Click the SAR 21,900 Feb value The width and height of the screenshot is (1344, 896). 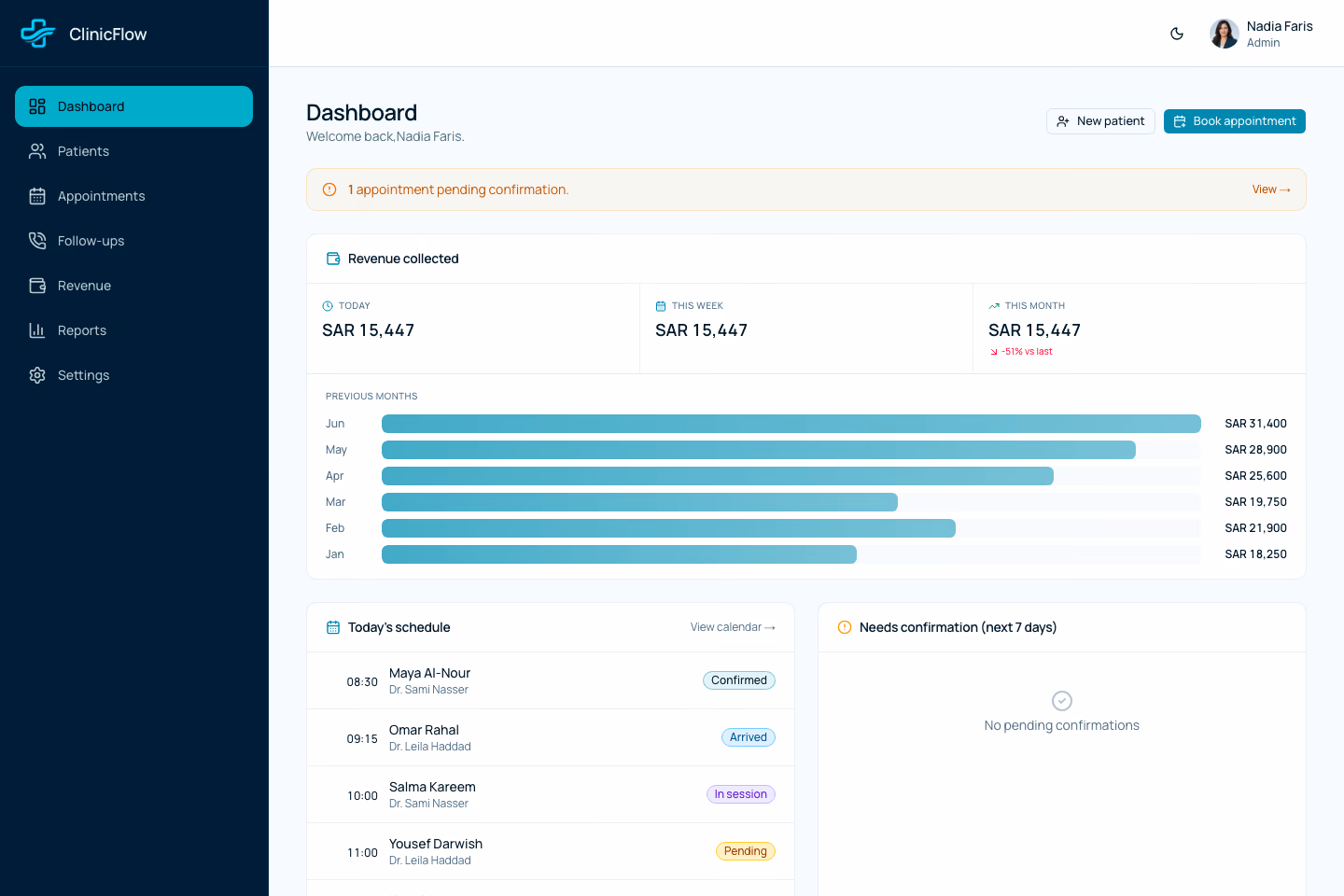[1255, 528]
